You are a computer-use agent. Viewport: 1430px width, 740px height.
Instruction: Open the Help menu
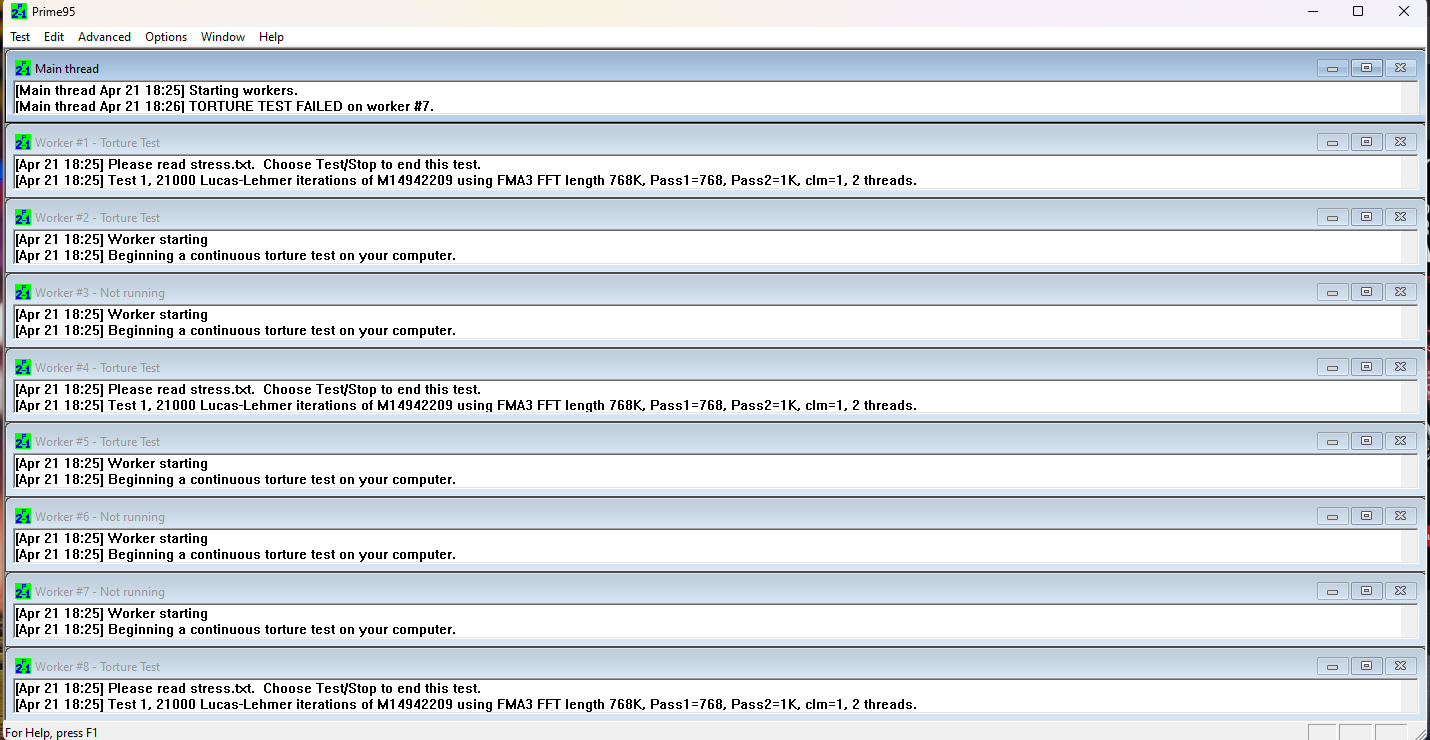[x=271, y=37]
